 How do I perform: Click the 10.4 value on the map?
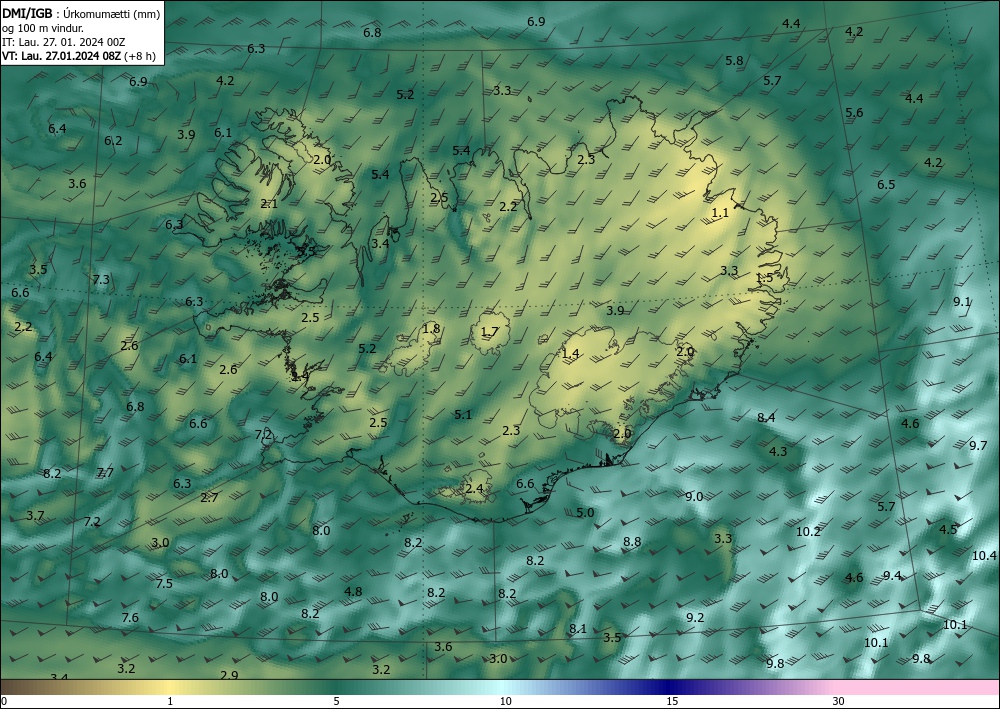click(984, 556)
